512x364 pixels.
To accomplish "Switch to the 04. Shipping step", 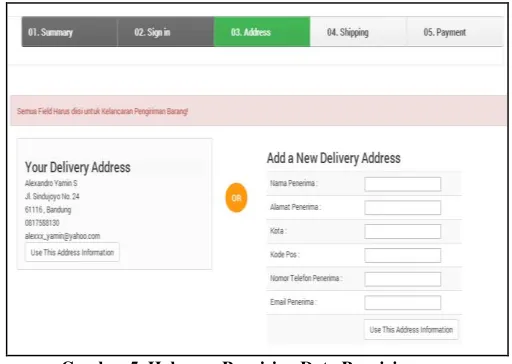I will pyautogui.click(x=358, y=32).
